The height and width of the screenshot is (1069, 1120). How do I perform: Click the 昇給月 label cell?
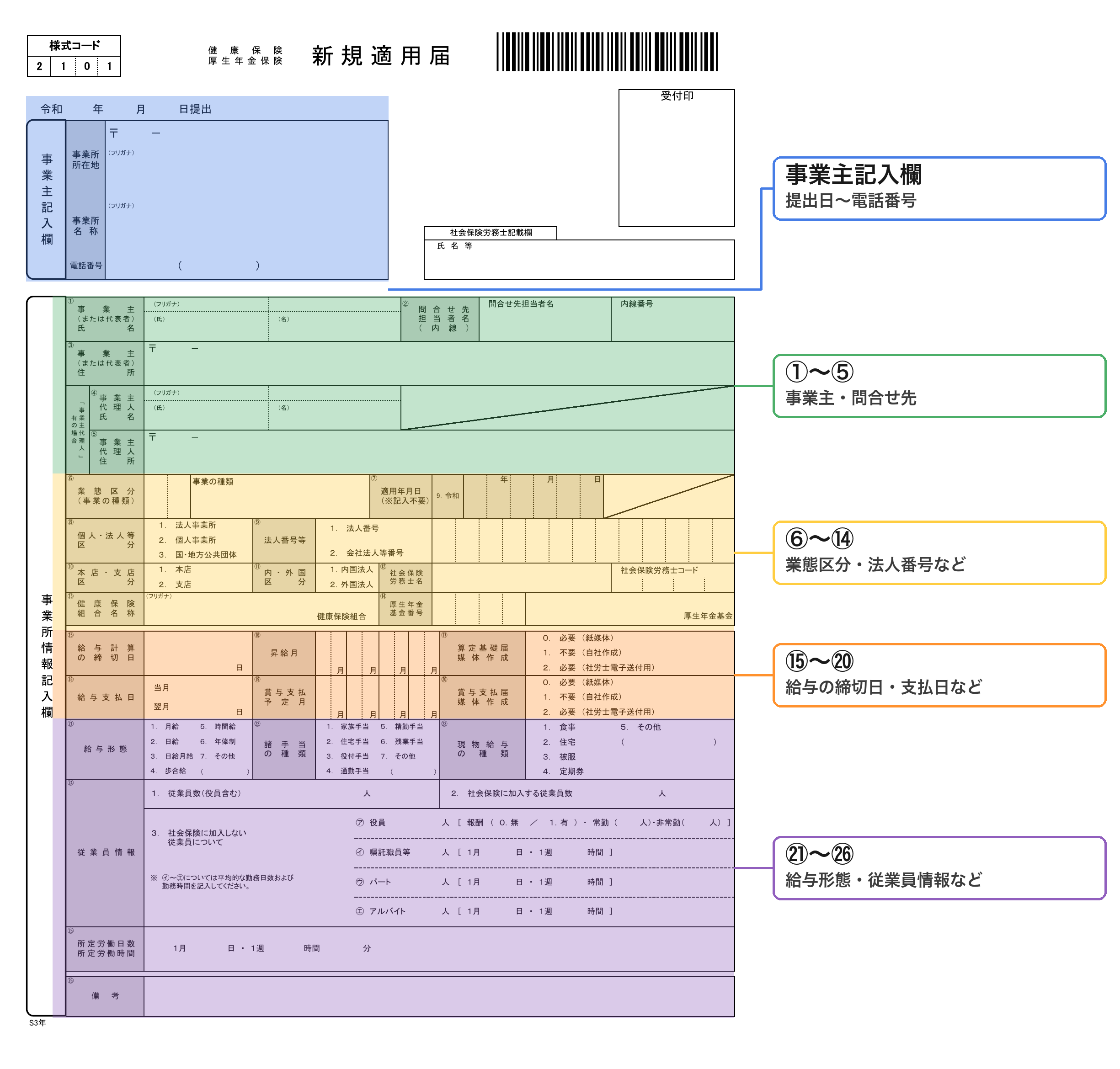[x=284, y=653]
